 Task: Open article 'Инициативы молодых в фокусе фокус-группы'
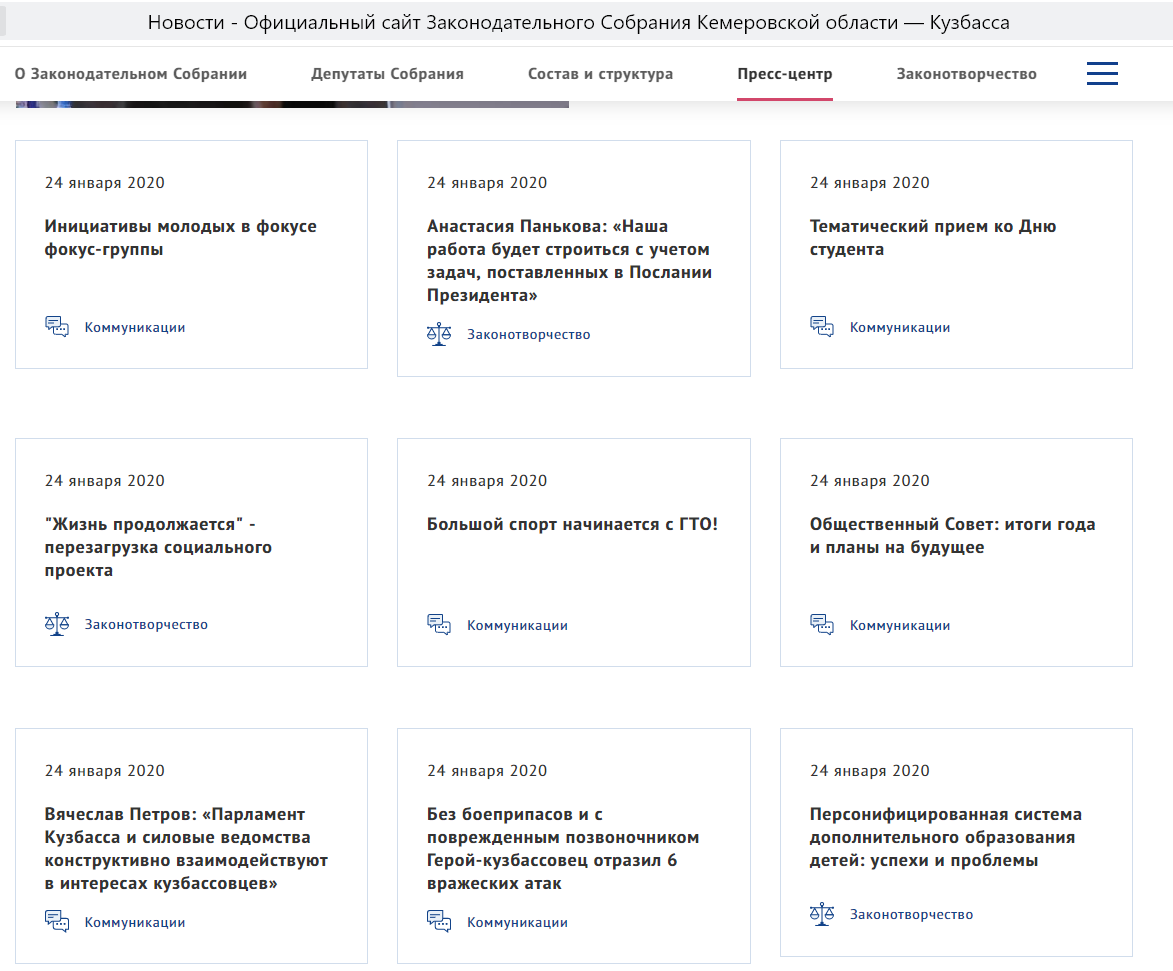[180, 238]
